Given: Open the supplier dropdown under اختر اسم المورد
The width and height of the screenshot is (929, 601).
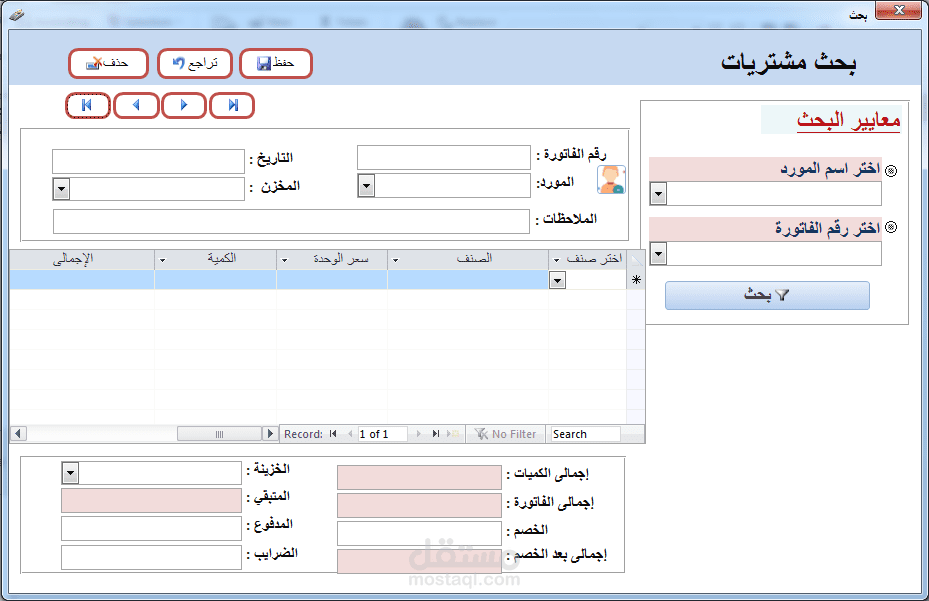Looking at the screenshot, I should (x=656, y=194).
